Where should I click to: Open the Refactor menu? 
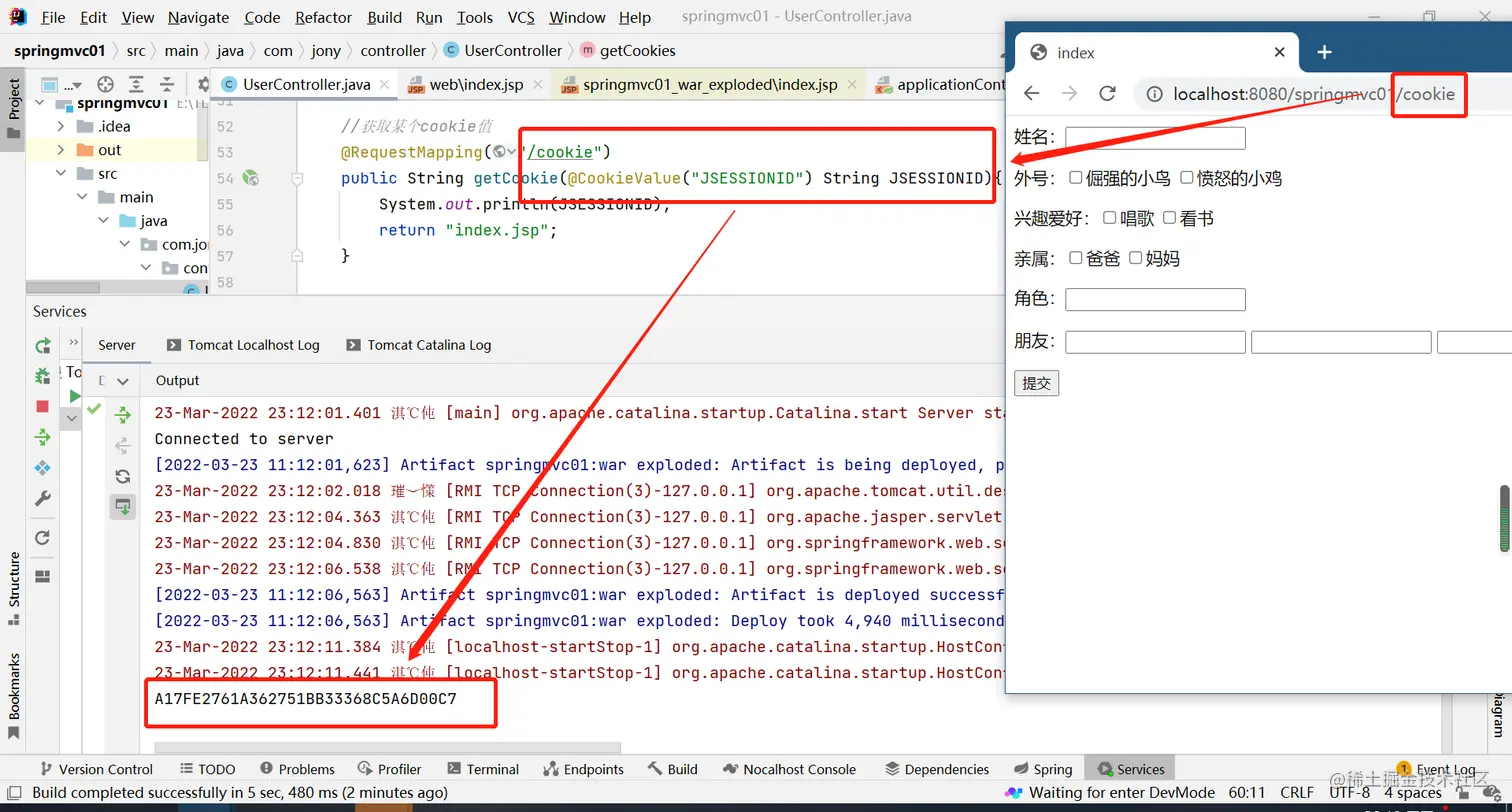[324, 17]
